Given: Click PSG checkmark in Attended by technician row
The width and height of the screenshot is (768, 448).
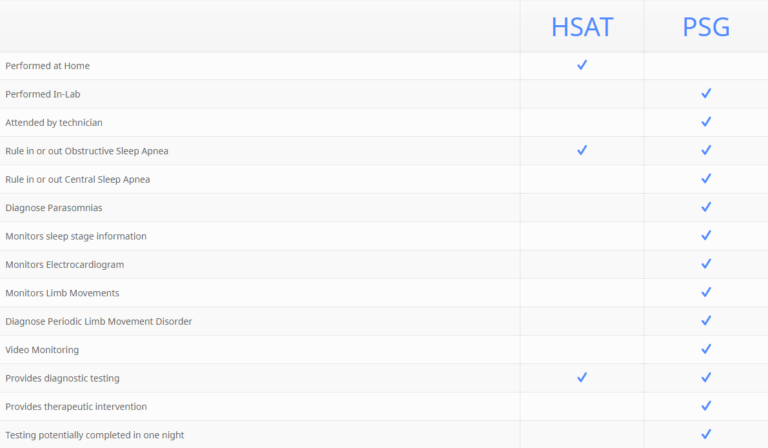Looking at the screenshot, I should point(706,122).
